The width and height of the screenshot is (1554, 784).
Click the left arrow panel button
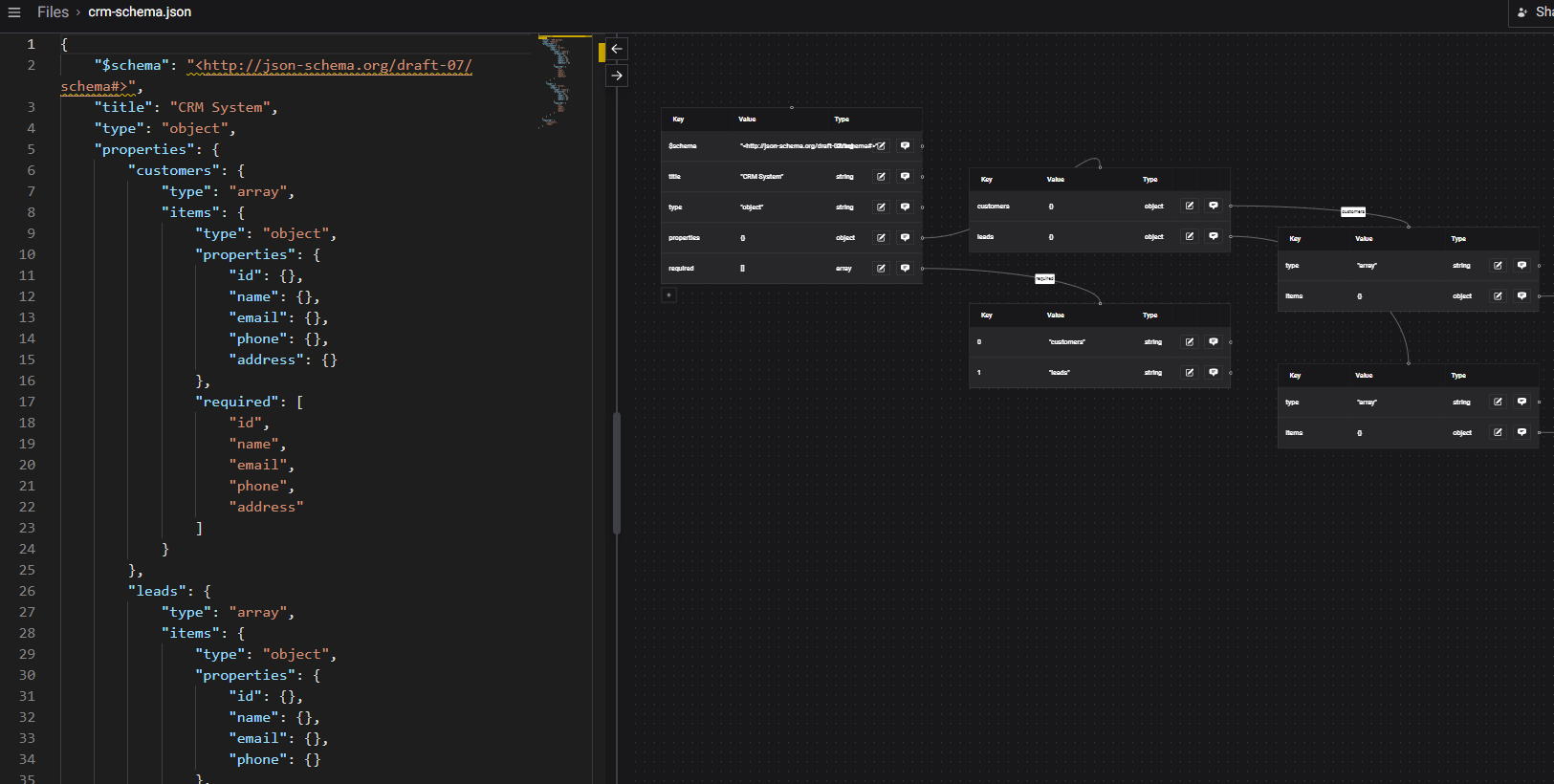617,49
